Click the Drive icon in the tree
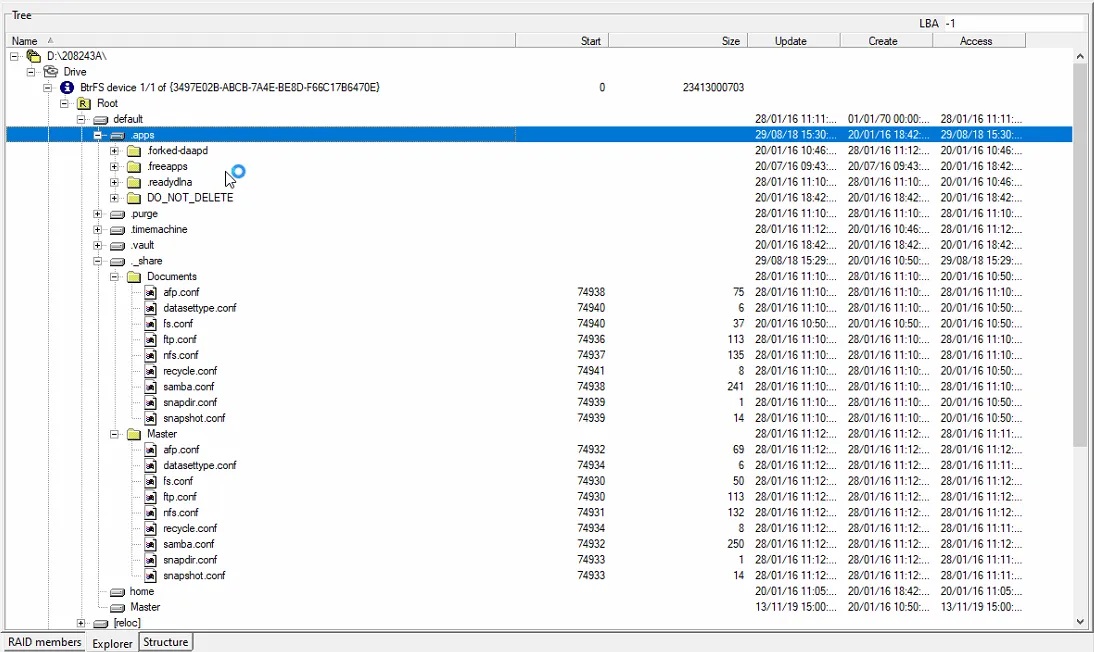 (51, 72)
